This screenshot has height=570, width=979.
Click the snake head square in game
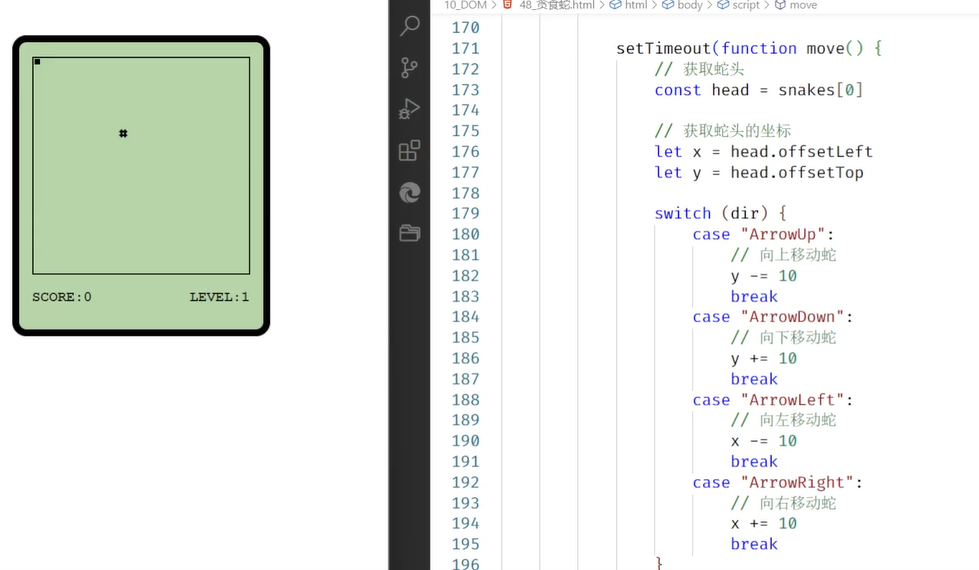point(37,62)
